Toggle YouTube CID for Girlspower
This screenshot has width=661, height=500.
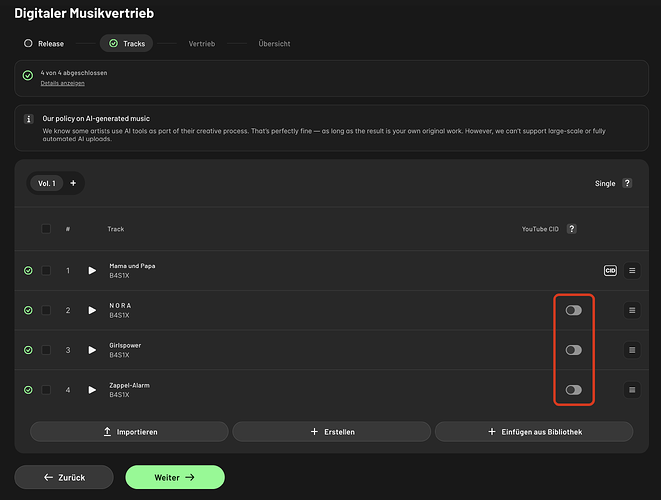(574, 350)
